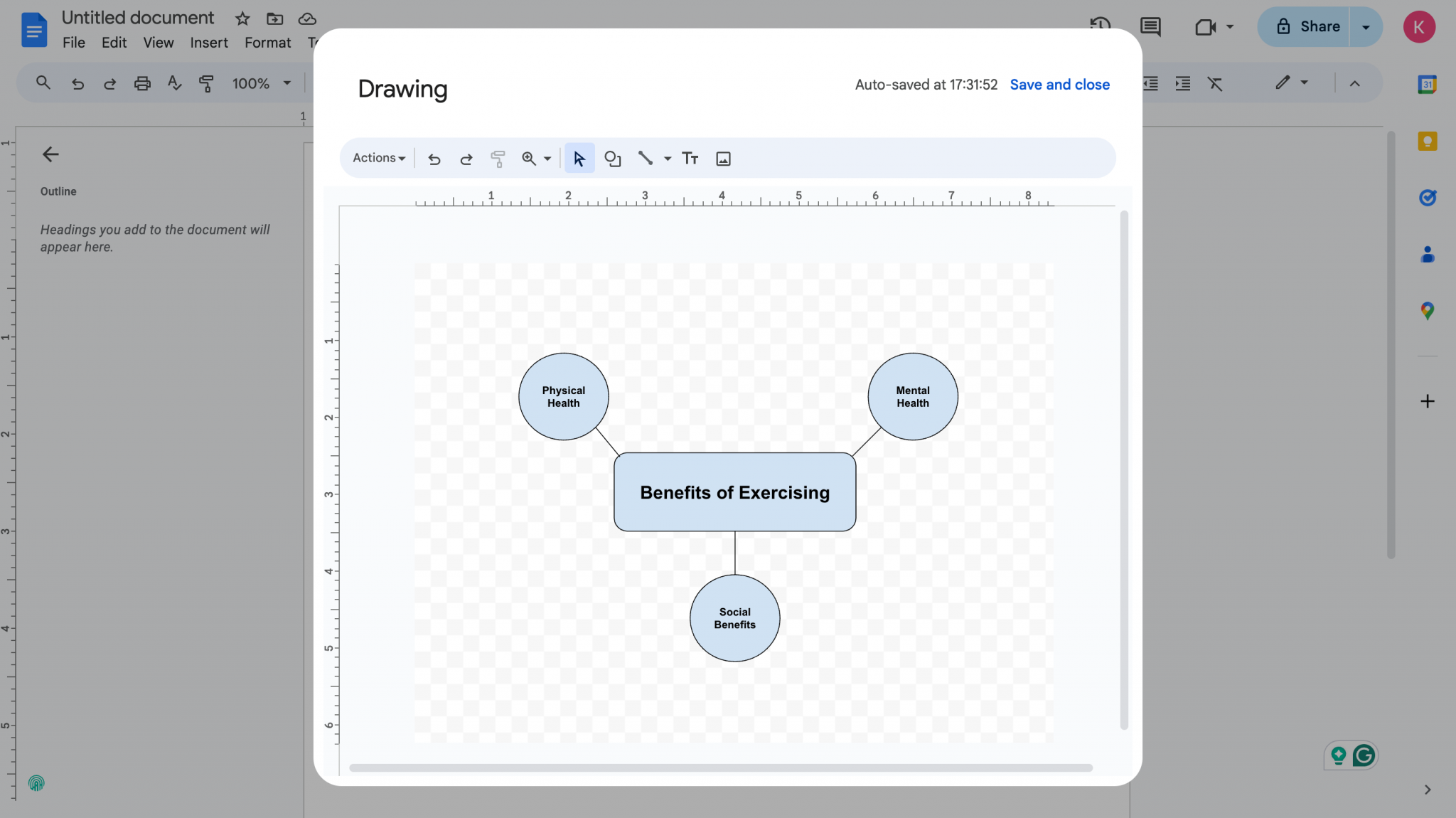
Task: Select the Line tool
Action: [x=644, y=158]
